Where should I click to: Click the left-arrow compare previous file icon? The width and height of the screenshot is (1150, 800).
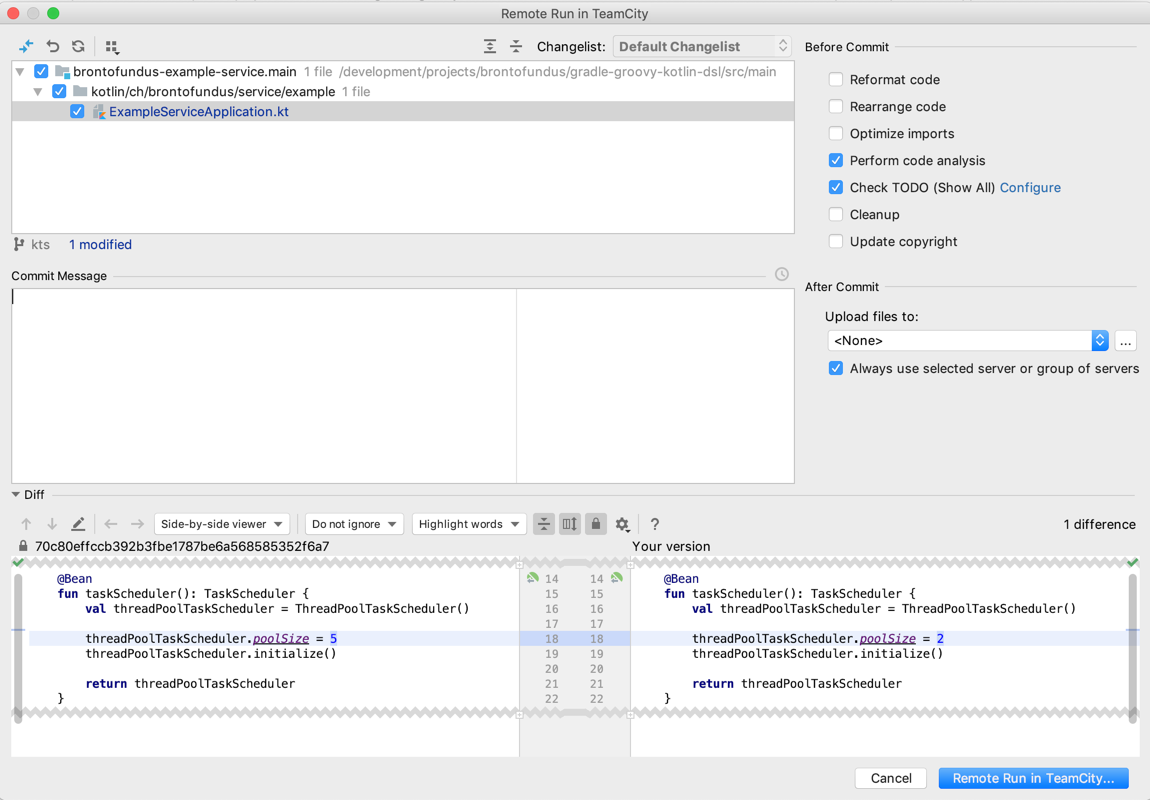click(x=111, y=524)
